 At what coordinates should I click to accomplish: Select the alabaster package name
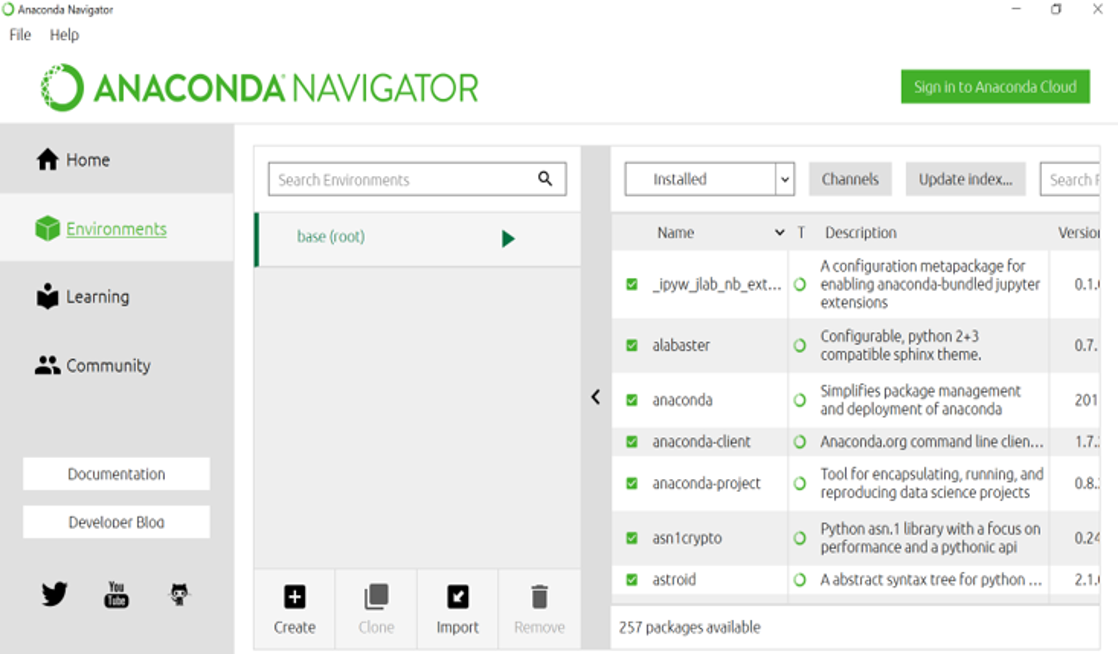tap(681, 345)
